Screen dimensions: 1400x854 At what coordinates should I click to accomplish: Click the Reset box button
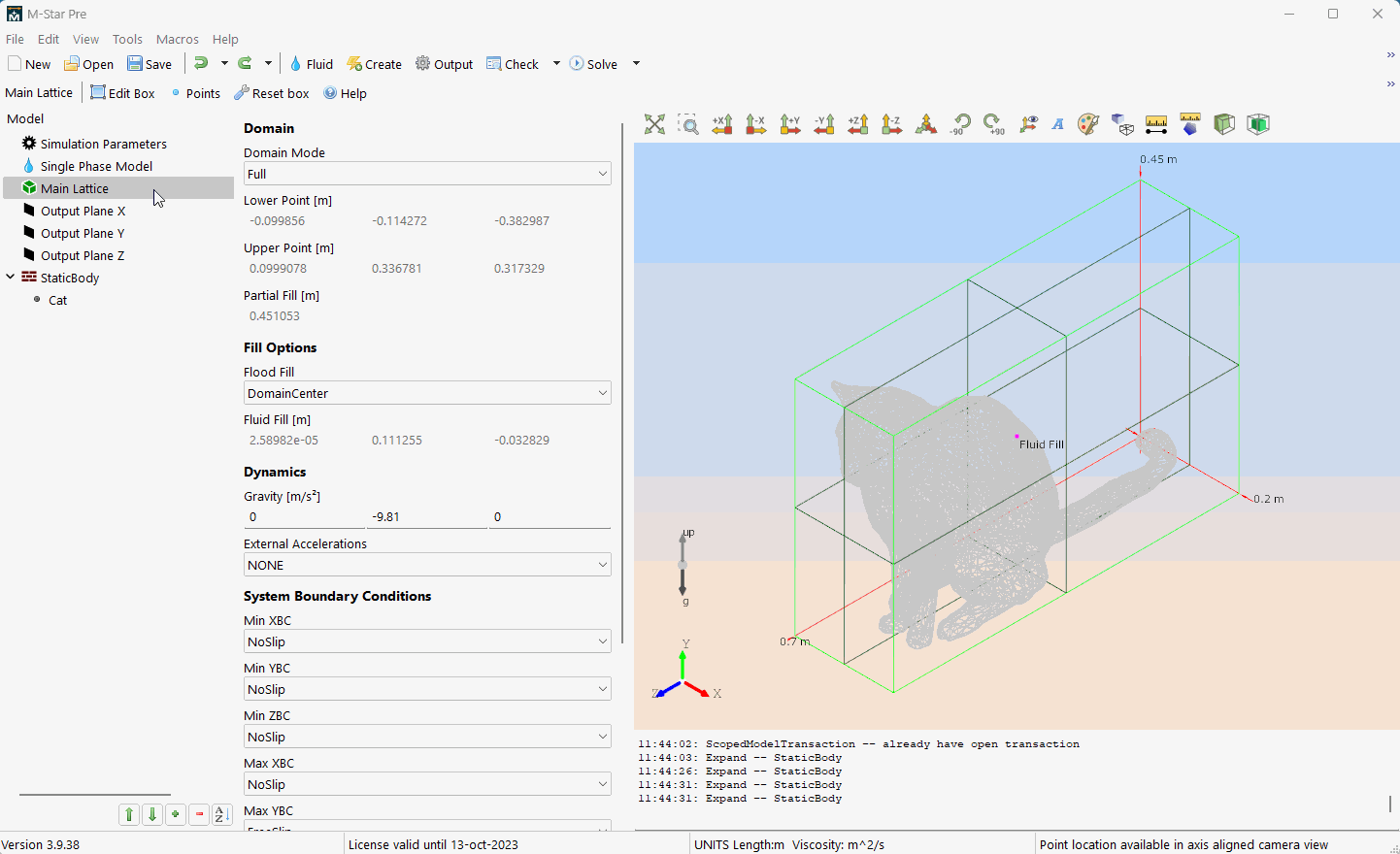[272, 93]
